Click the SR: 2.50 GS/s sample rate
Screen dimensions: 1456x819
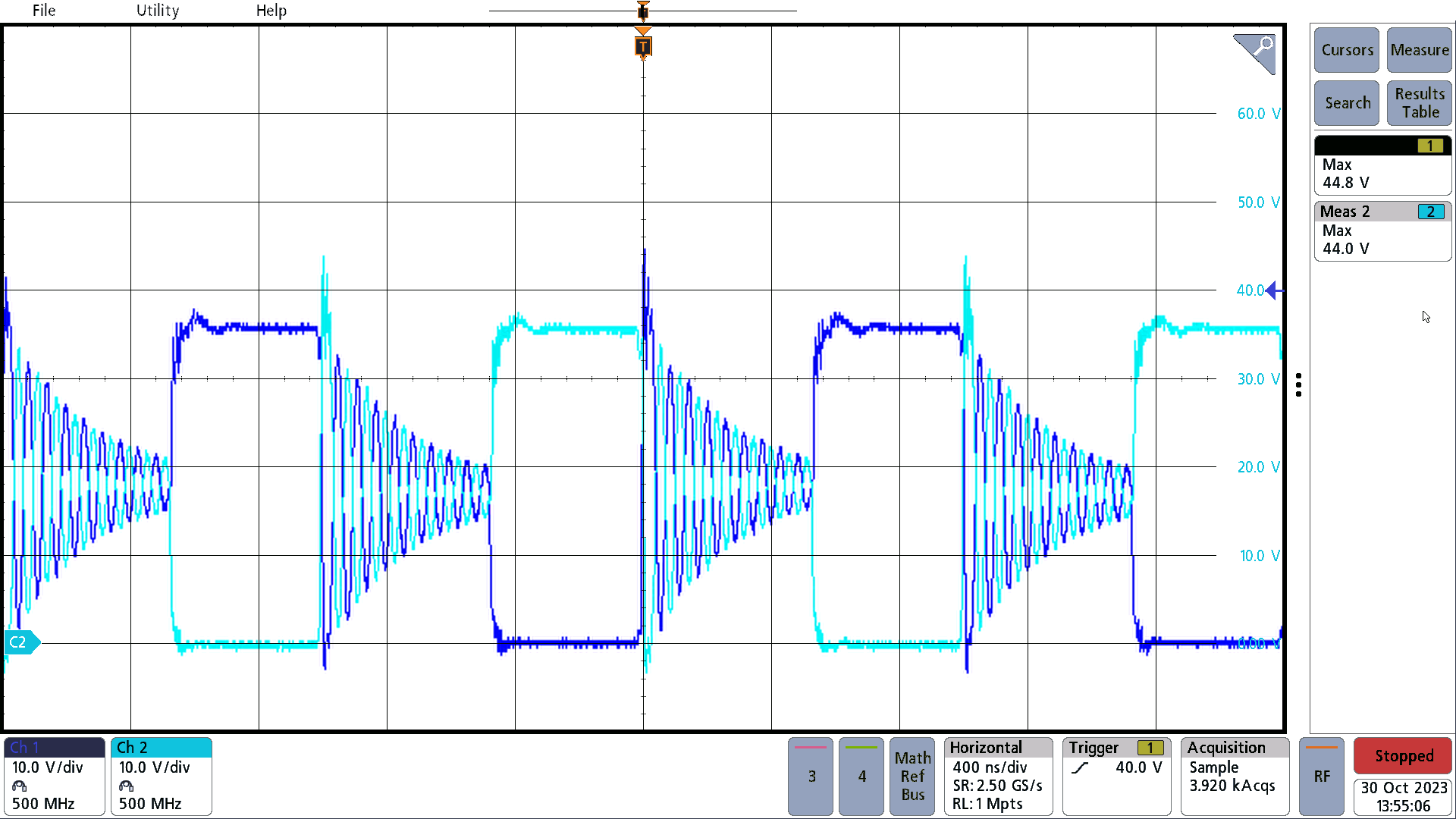click(997, 786)
